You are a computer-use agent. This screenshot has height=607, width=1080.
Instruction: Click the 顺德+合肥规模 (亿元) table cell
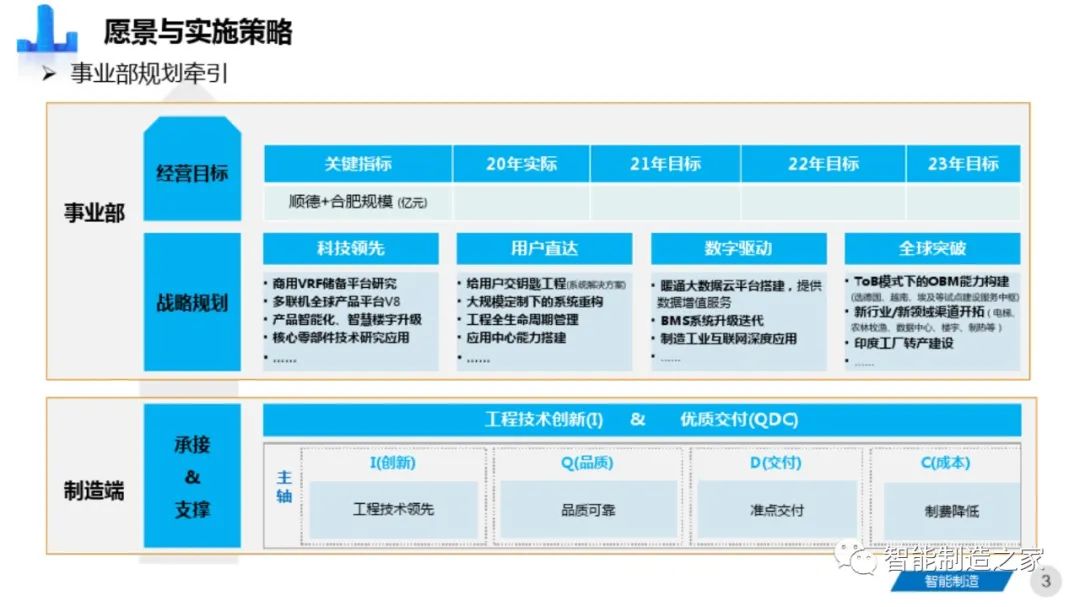tap(358, 202)
